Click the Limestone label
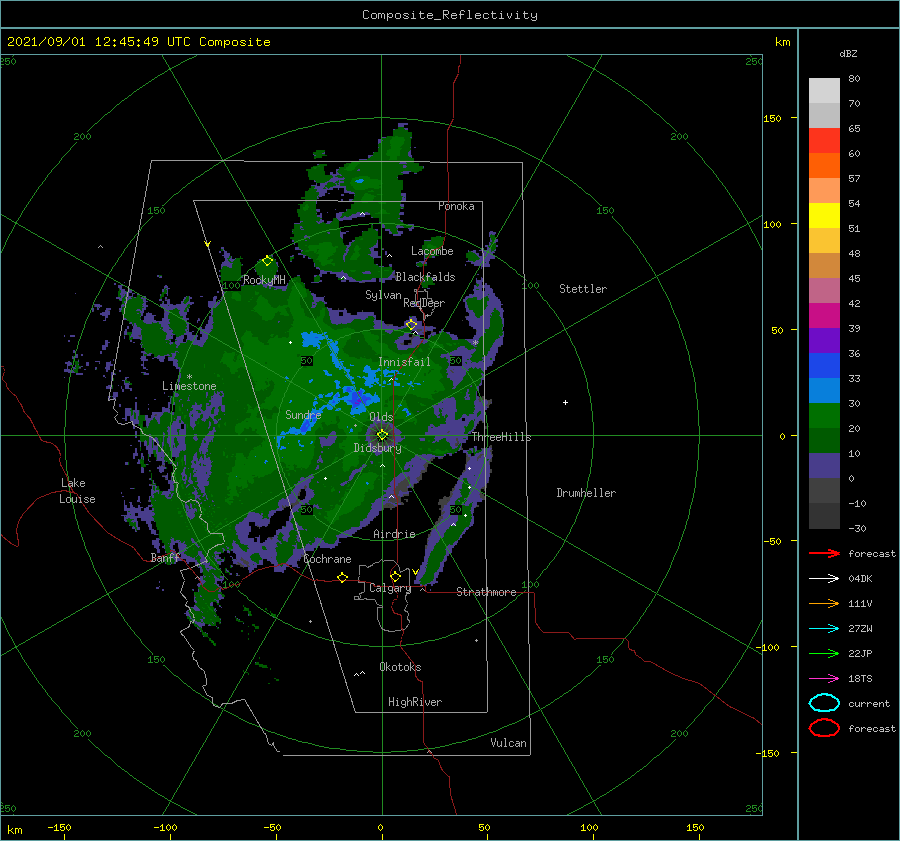The height and width of the screenshot is (841, 900). [189, 386]
